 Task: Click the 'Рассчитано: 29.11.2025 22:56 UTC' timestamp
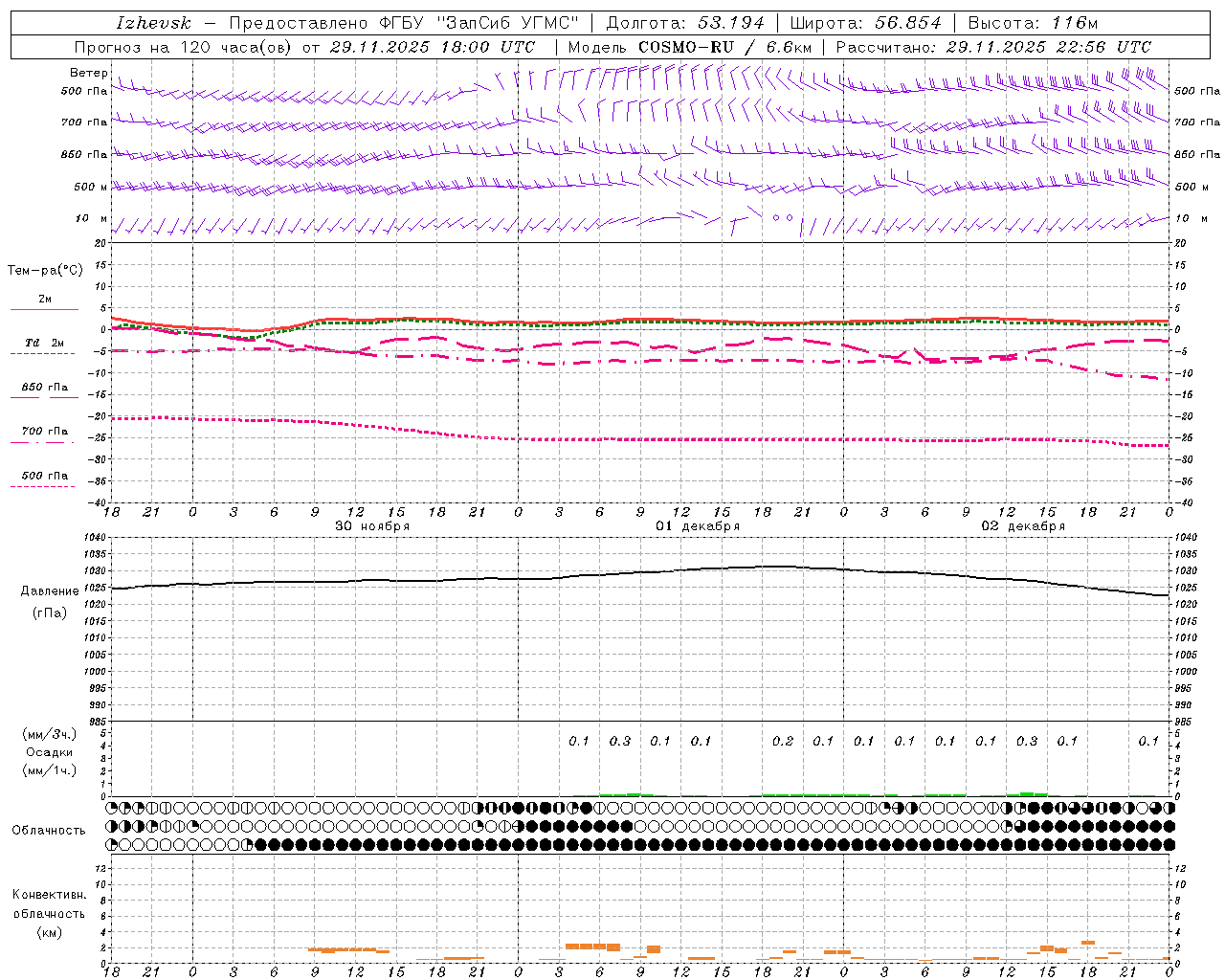coord(993,47)
